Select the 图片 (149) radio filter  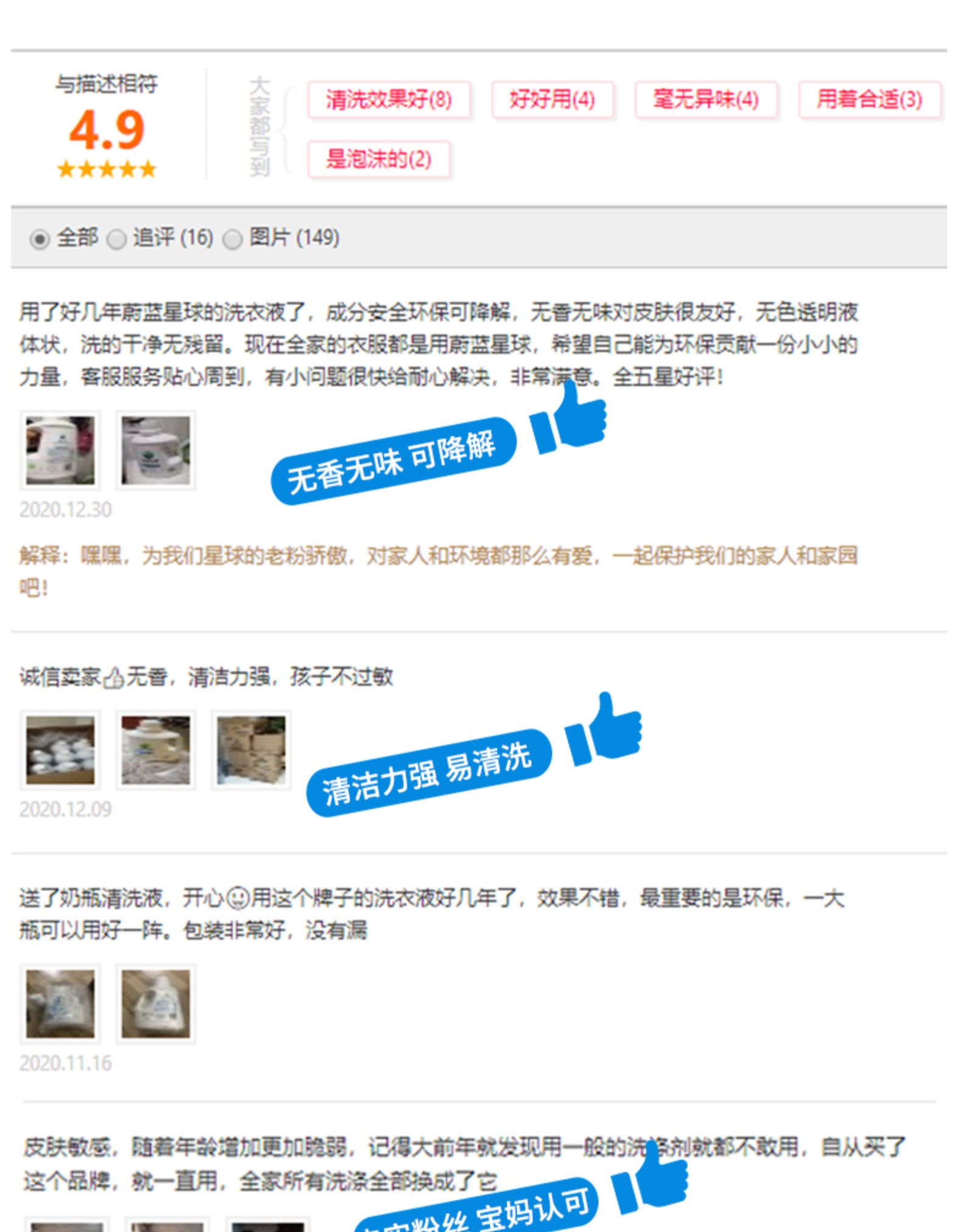(232, 239)
